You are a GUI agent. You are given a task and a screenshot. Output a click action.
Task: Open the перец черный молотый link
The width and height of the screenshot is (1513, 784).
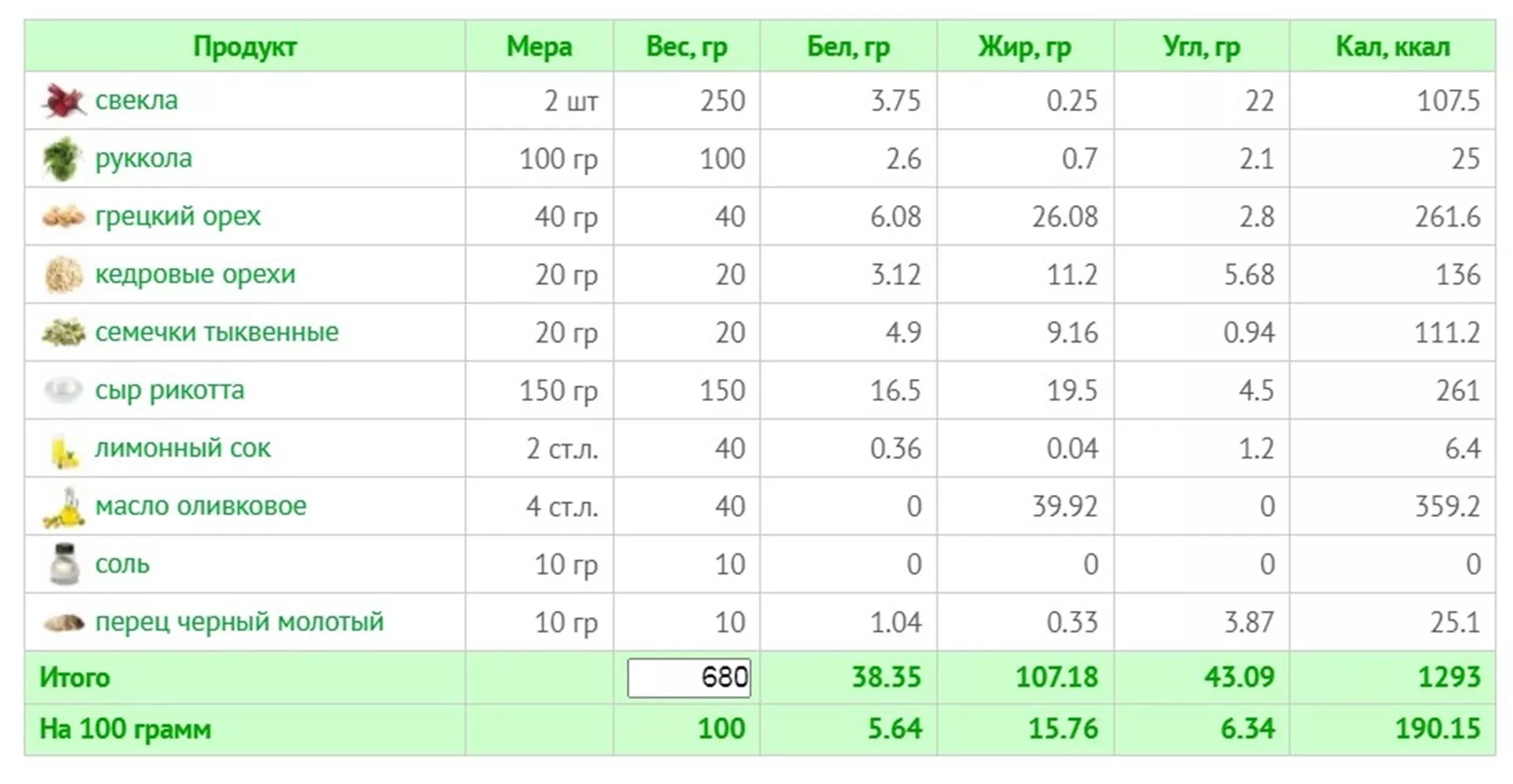click(239, 622)
